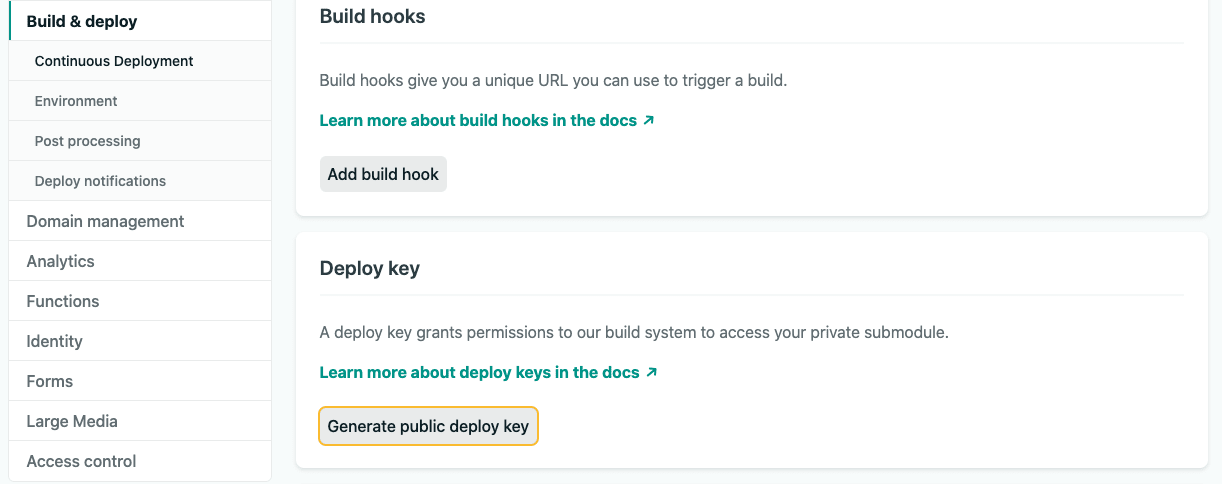This screenshot has height=484, width=1222.
Task: Follow the Learn more about build hooks link
Action: click(478, 120)
